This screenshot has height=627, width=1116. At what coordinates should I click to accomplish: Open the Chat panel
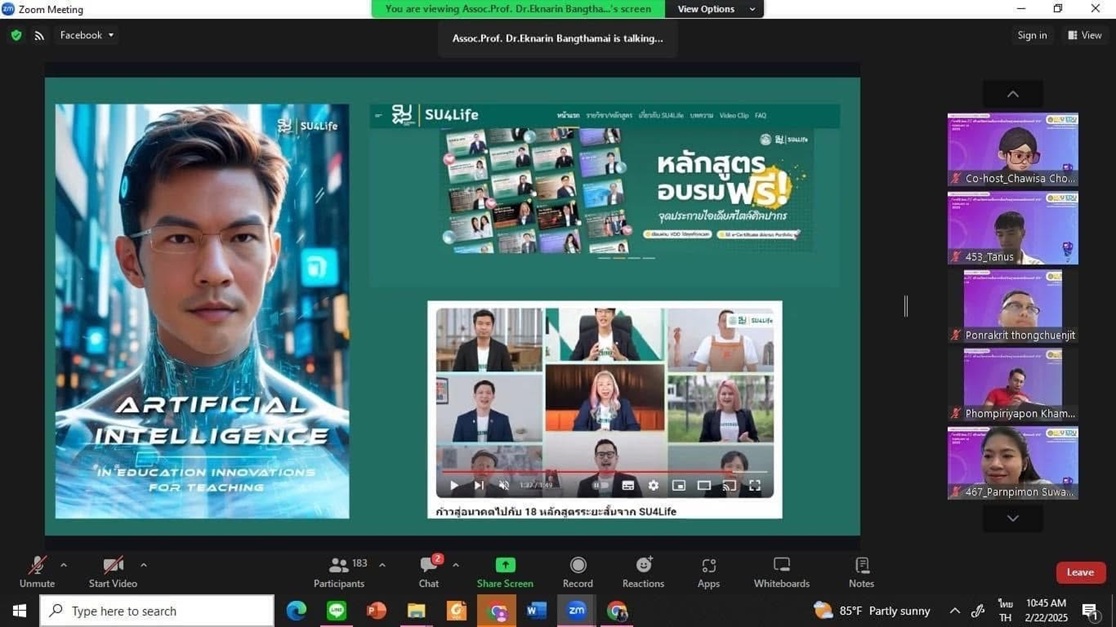(428, 572)
